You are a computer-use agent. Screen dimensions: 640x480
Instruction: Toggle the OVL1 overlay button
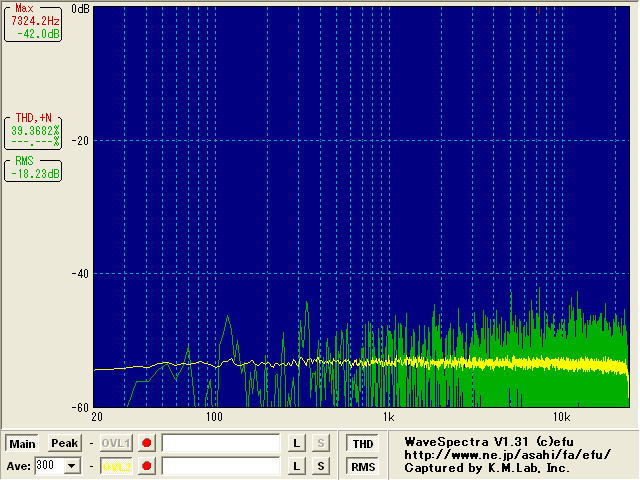click(x=116, y=443)
